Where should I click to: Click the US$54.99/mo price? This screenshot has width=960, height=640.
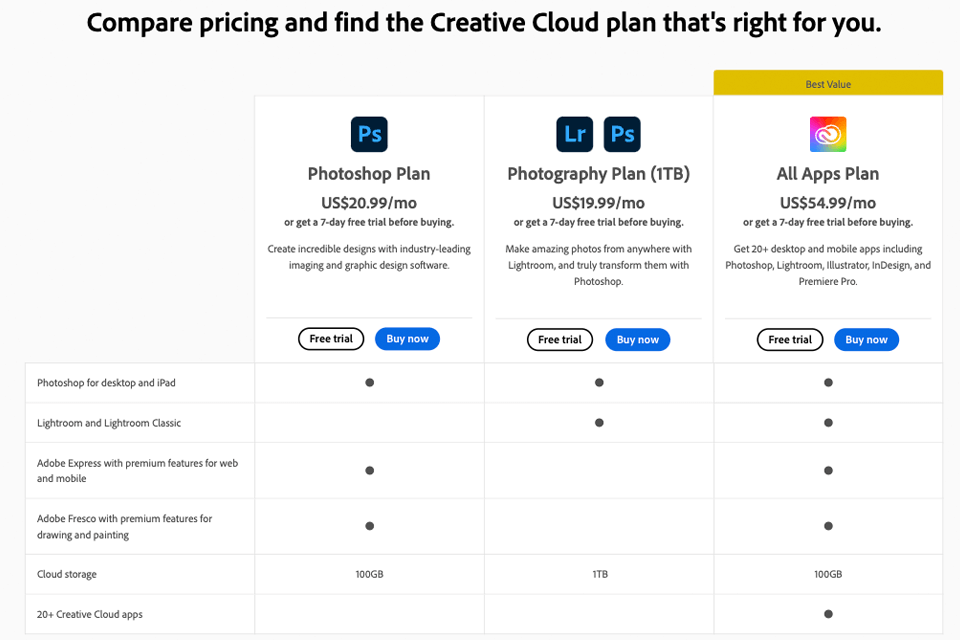click(x=828, y=203)
